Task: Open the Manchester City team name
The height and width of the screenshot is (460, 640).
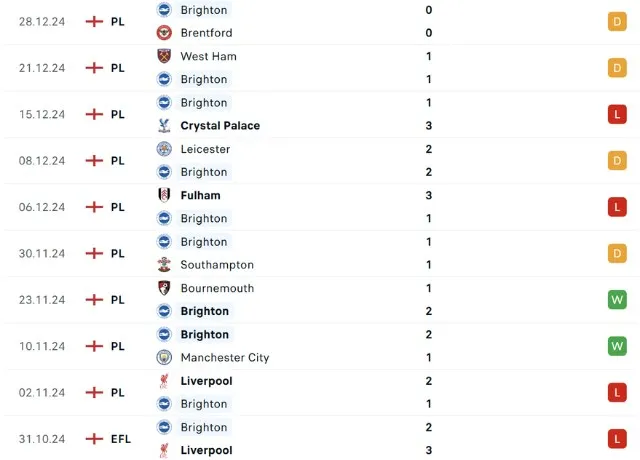Action: coord(224,357)
